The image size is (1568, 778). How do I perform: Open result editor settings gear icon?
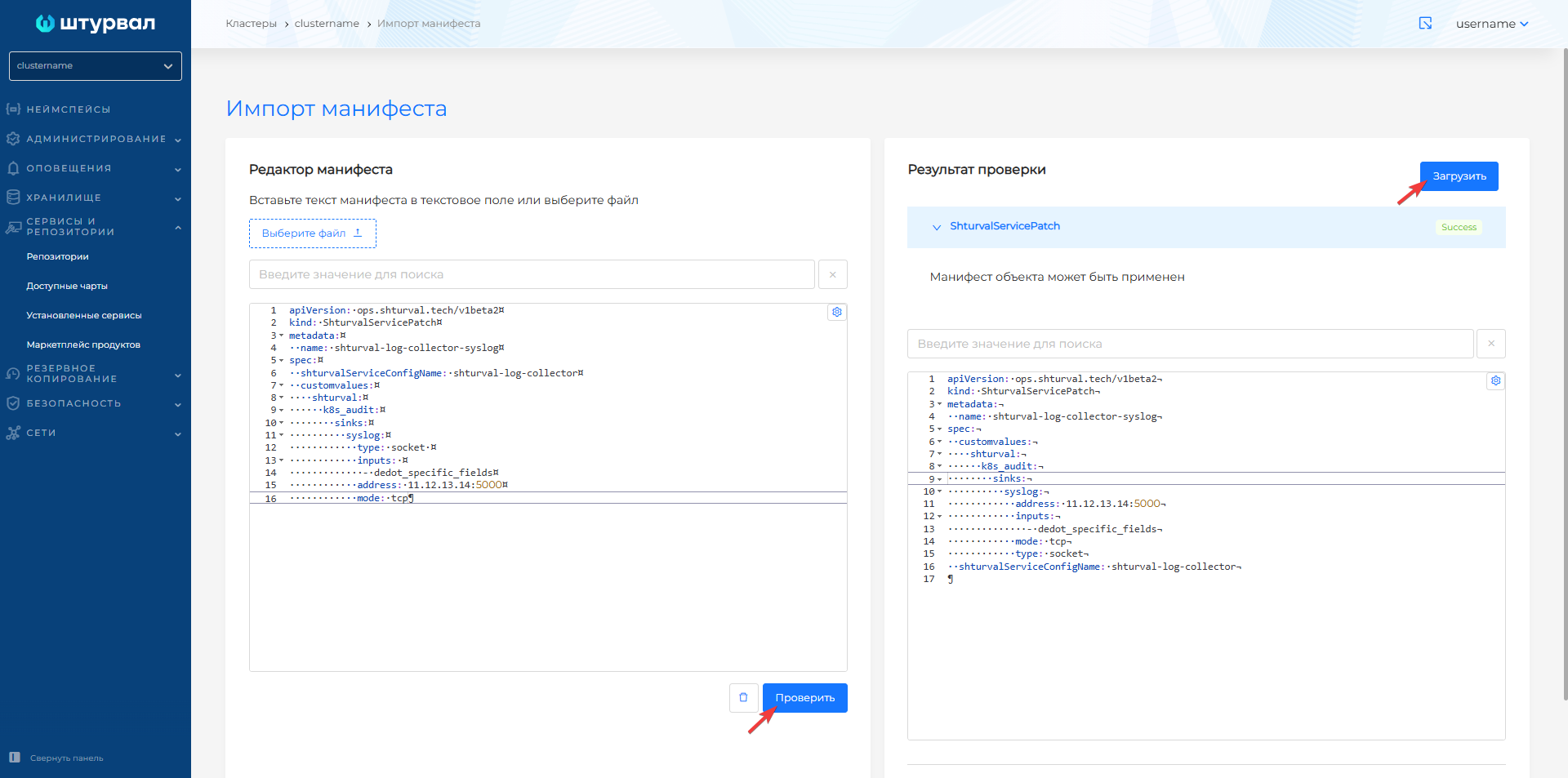(x=1494, y=380)
